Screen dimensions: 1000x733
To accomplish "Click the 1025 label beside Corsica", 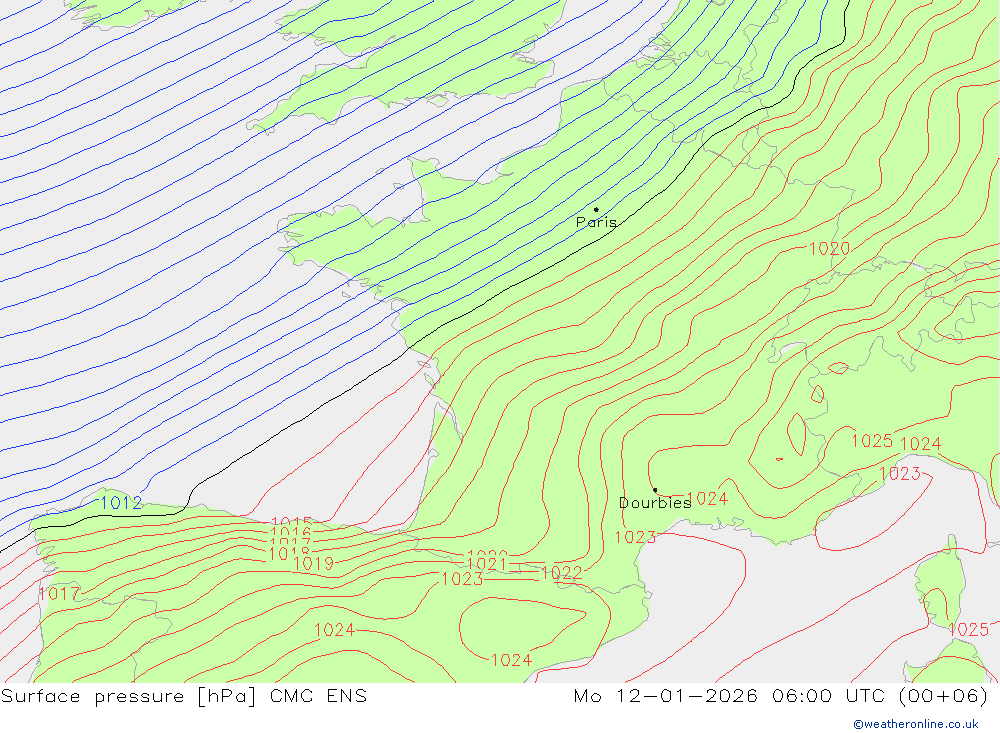I will click(968, 630).
